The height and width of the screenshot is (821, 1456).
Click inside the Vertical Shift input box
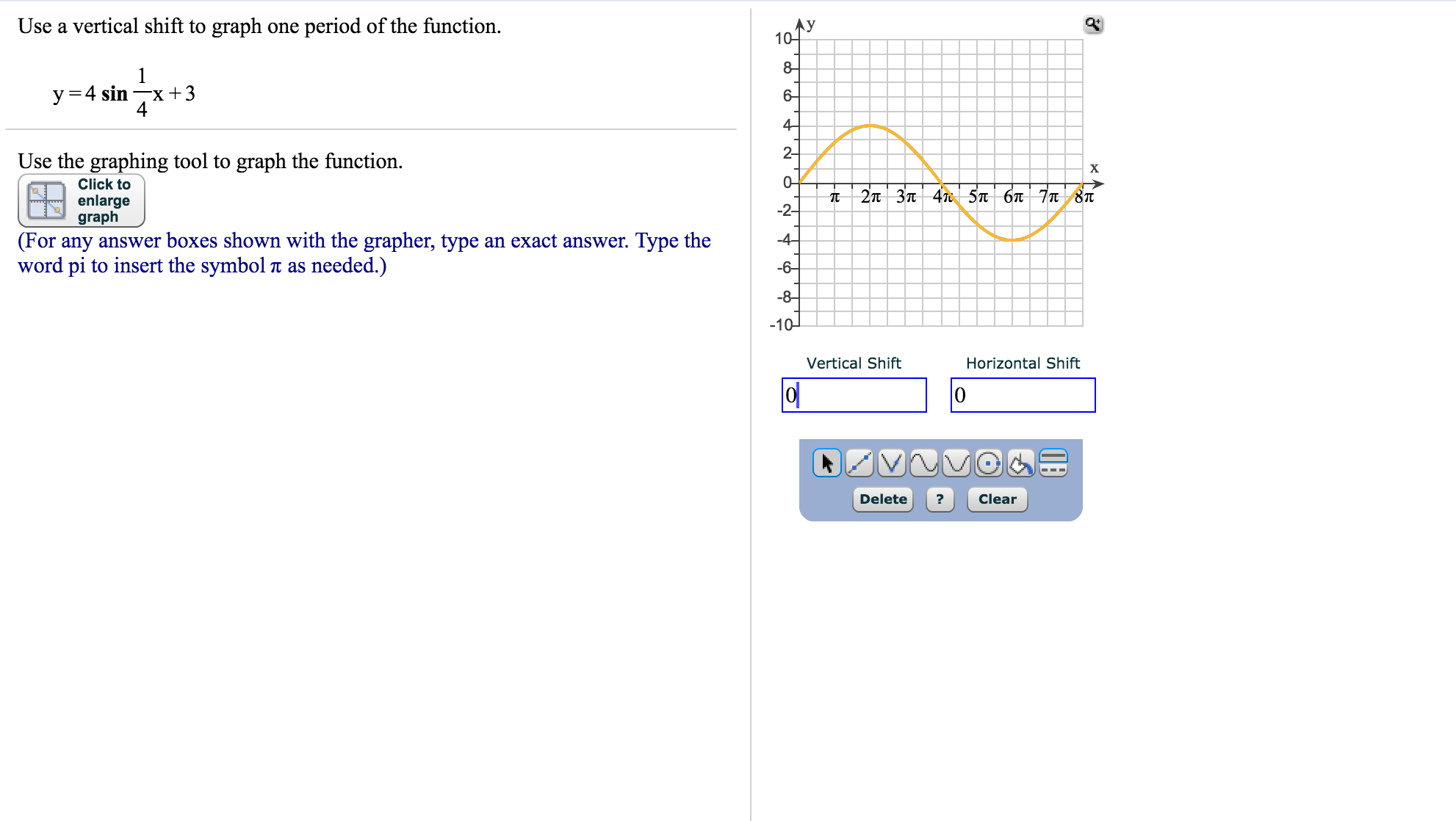(x=854, y=395)
